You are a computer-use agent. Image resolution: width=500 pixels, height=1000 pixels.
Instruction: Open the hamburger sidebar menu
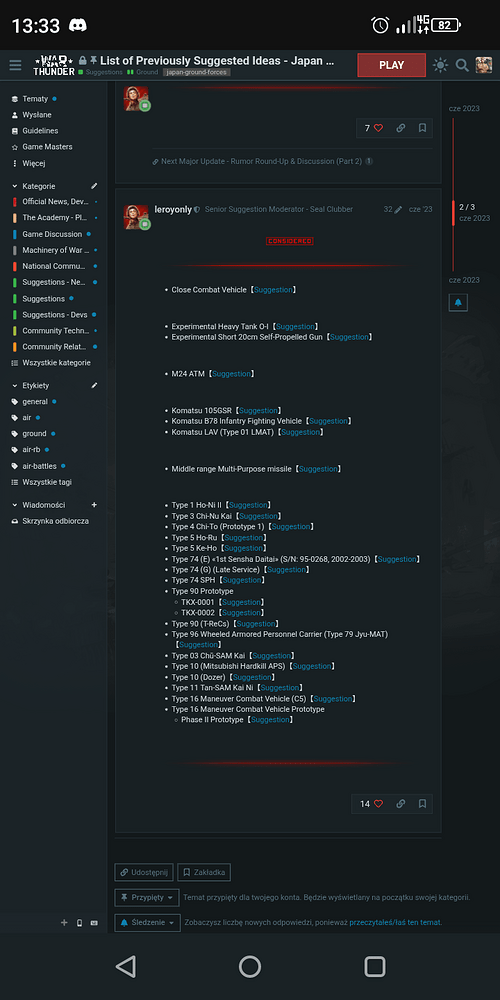(x=15, y=65)
